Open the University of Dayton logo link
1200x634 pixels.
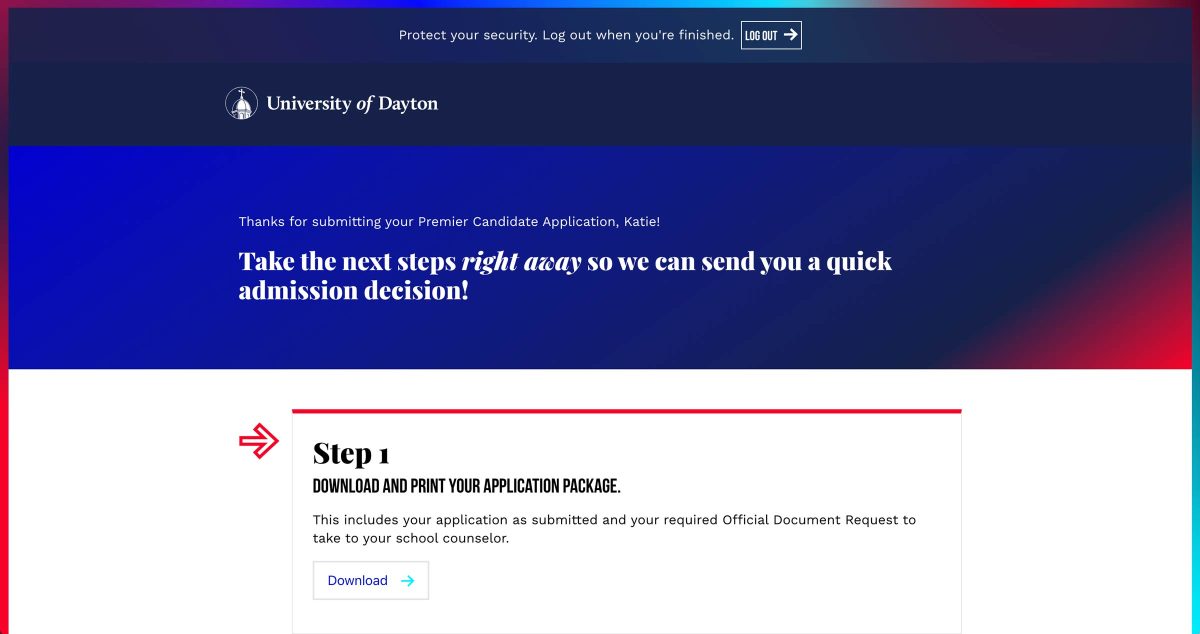pyautogui.click(x=332, y=103)
